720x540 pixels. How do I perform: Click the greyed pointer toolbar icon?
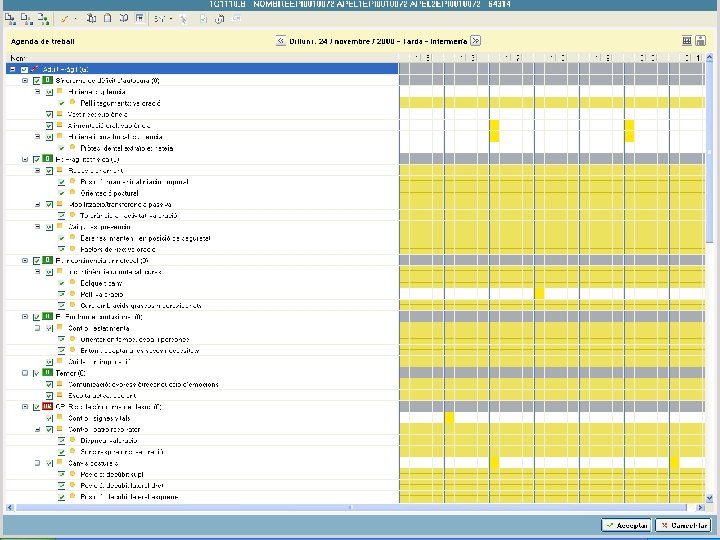click(183, 19)
